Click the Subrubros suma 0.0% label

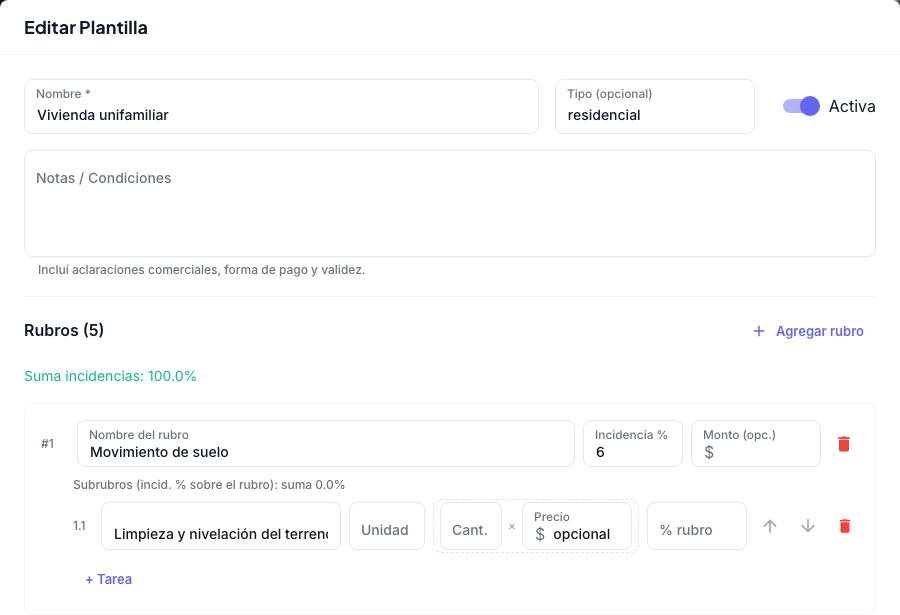209,485
